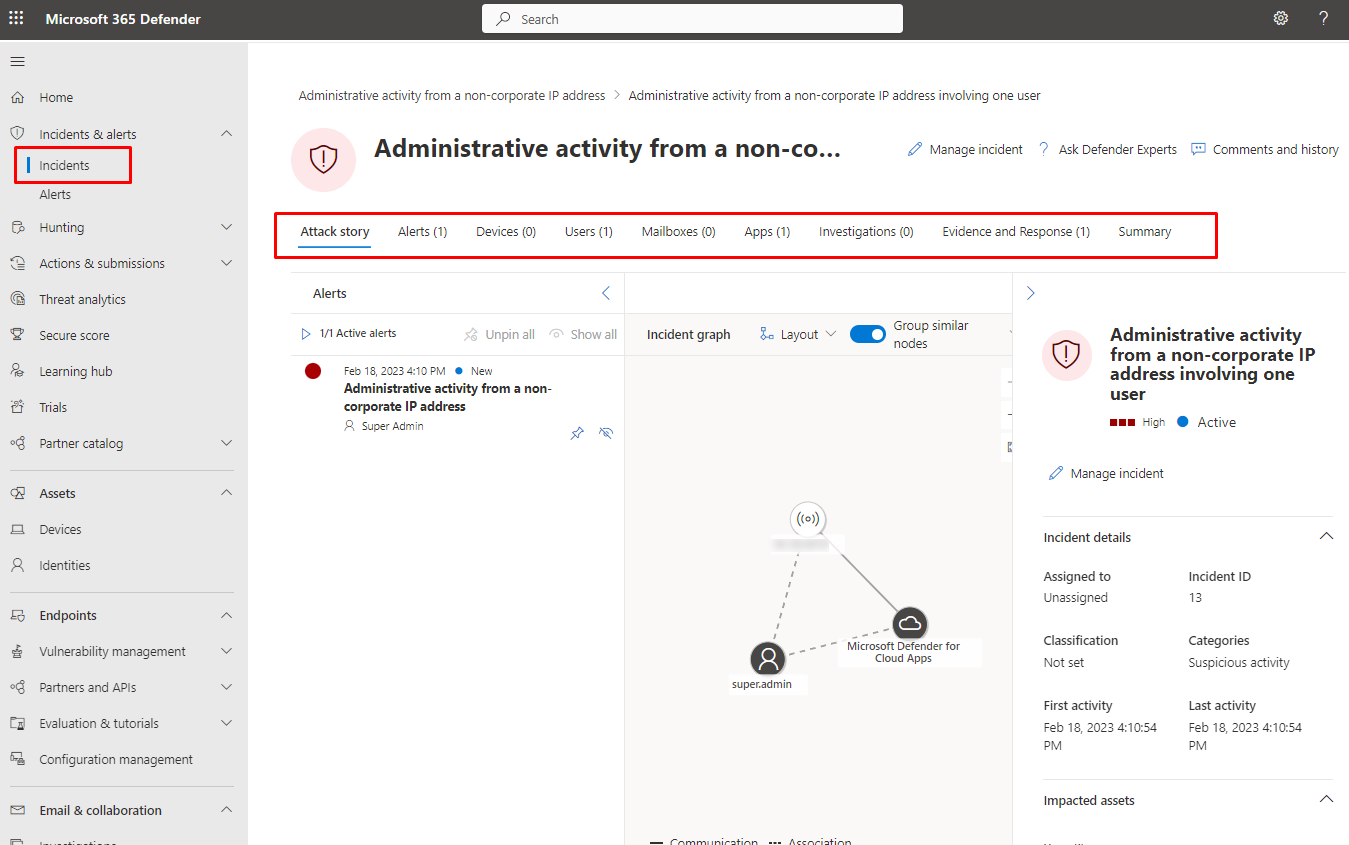Click Ask Defender Experts link
Image resolution: width=1349 pixels, height=845 pixels.
1107,150
